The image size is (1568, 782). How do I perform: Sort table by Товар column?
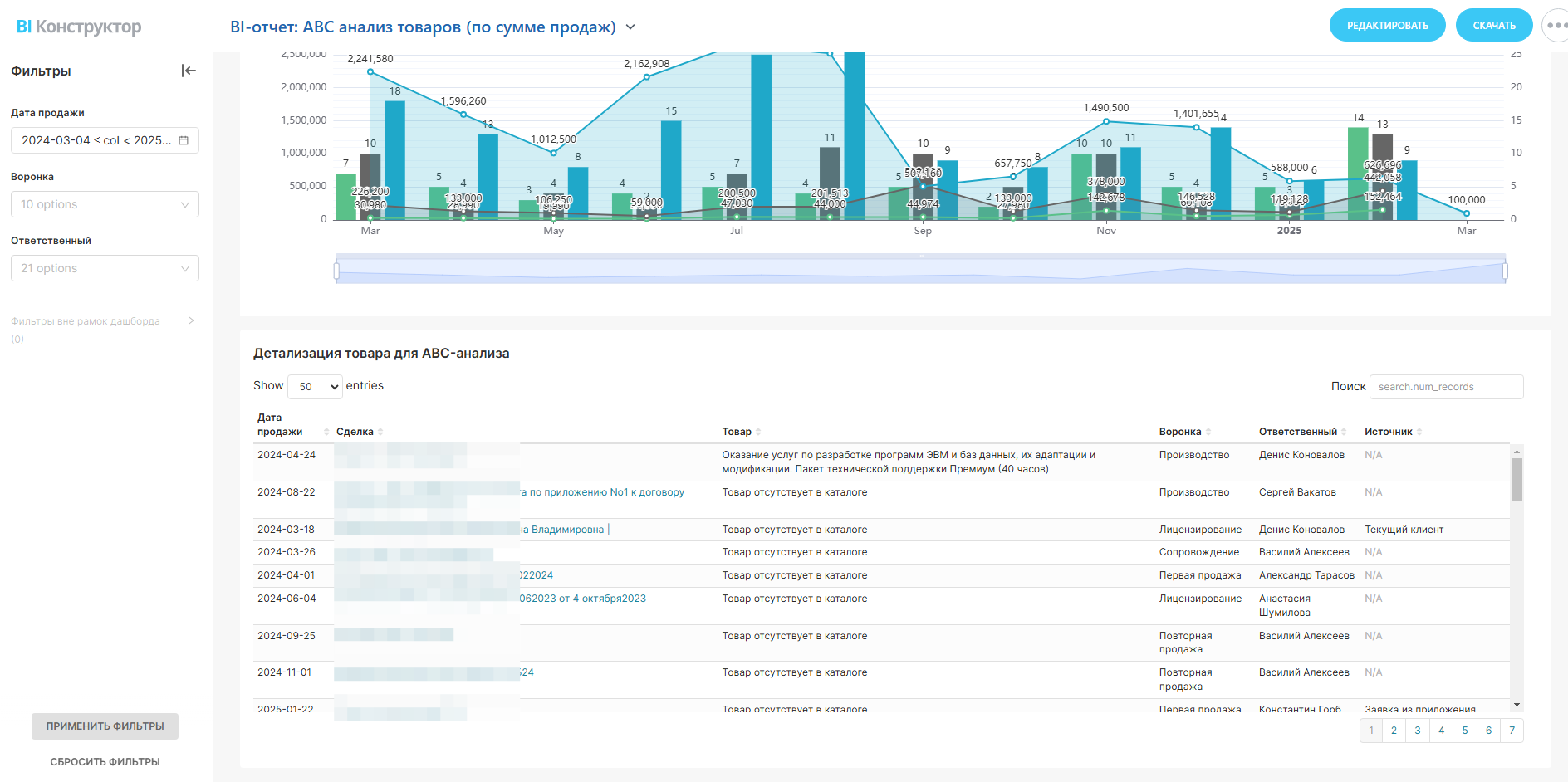click(x=758, y=432)
